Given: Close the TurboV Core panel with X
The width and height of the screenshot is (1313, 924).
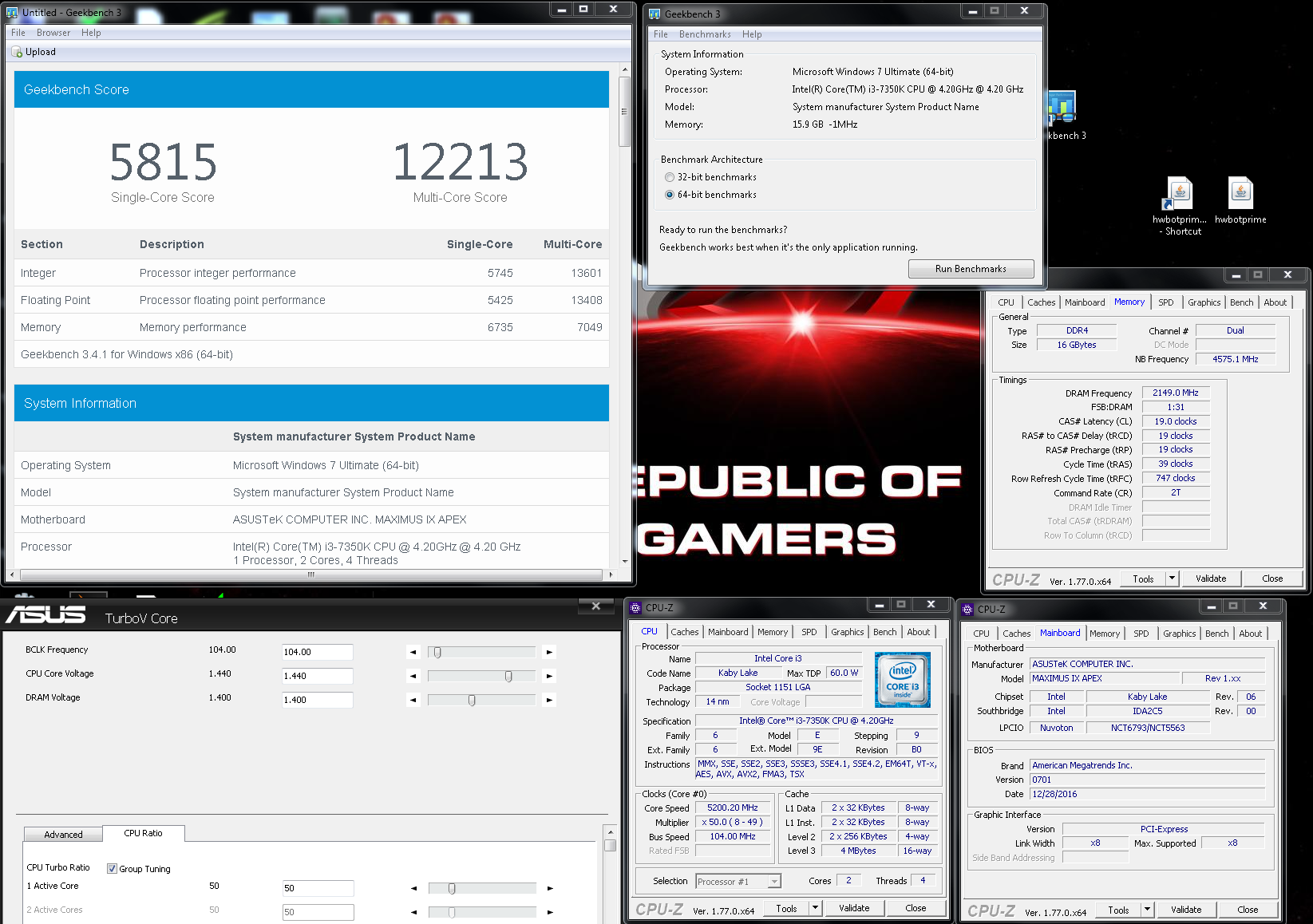Looking at the screenshot, I should (595, 606).
